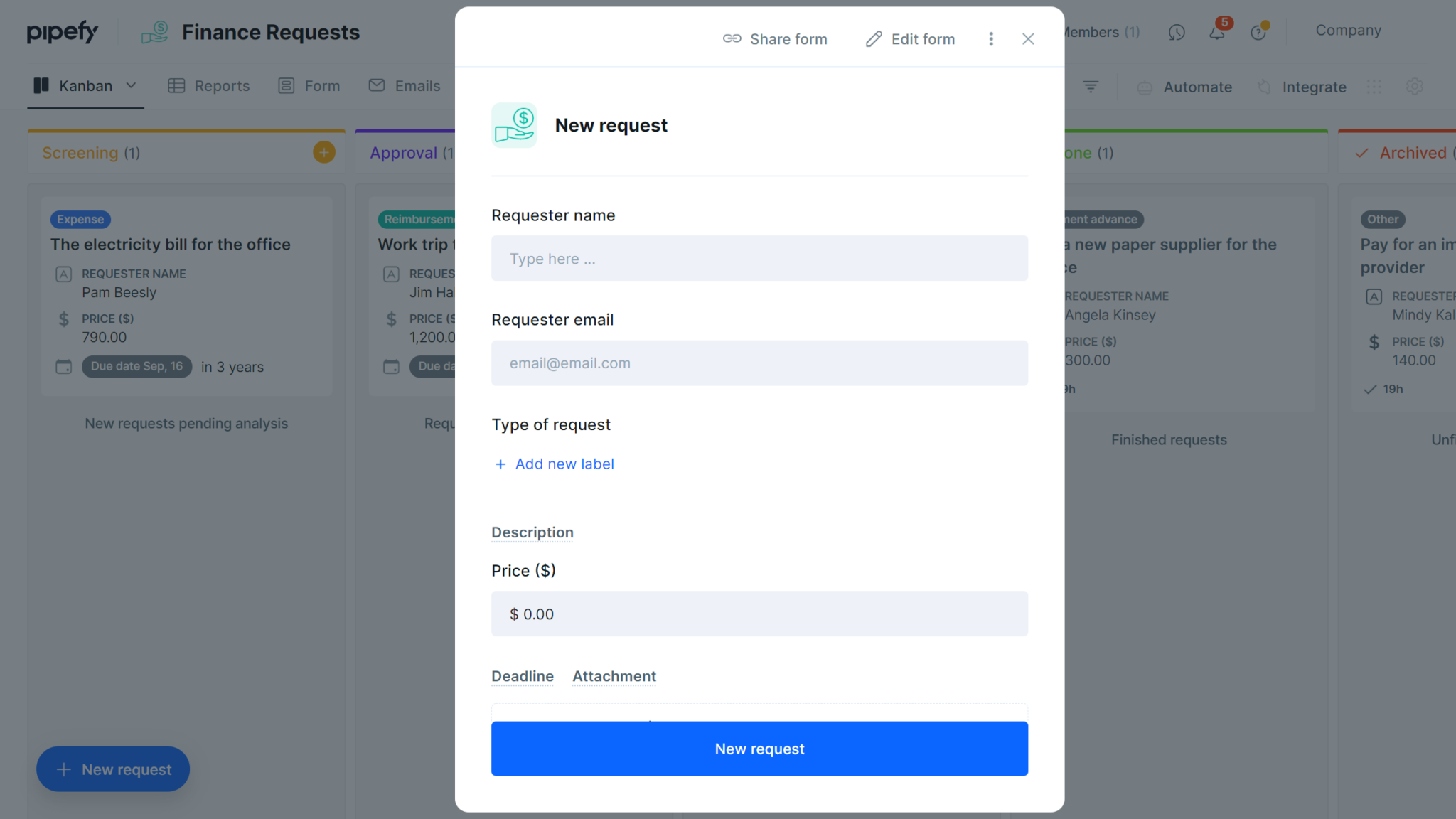Click the activity history clock icon

click(x=1177, y=32)
